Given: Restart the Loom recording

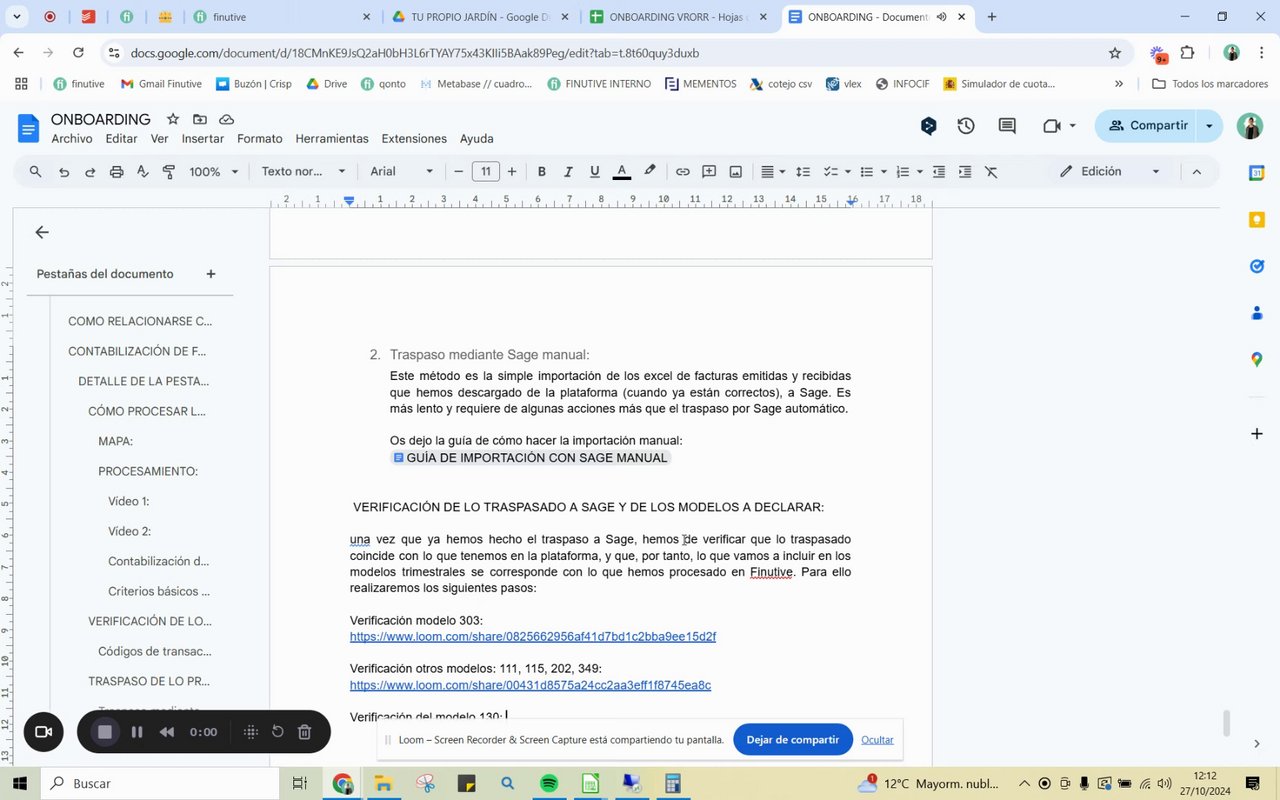Looking at the screenshot, I should pyautogui.click(x=278, y=732).
